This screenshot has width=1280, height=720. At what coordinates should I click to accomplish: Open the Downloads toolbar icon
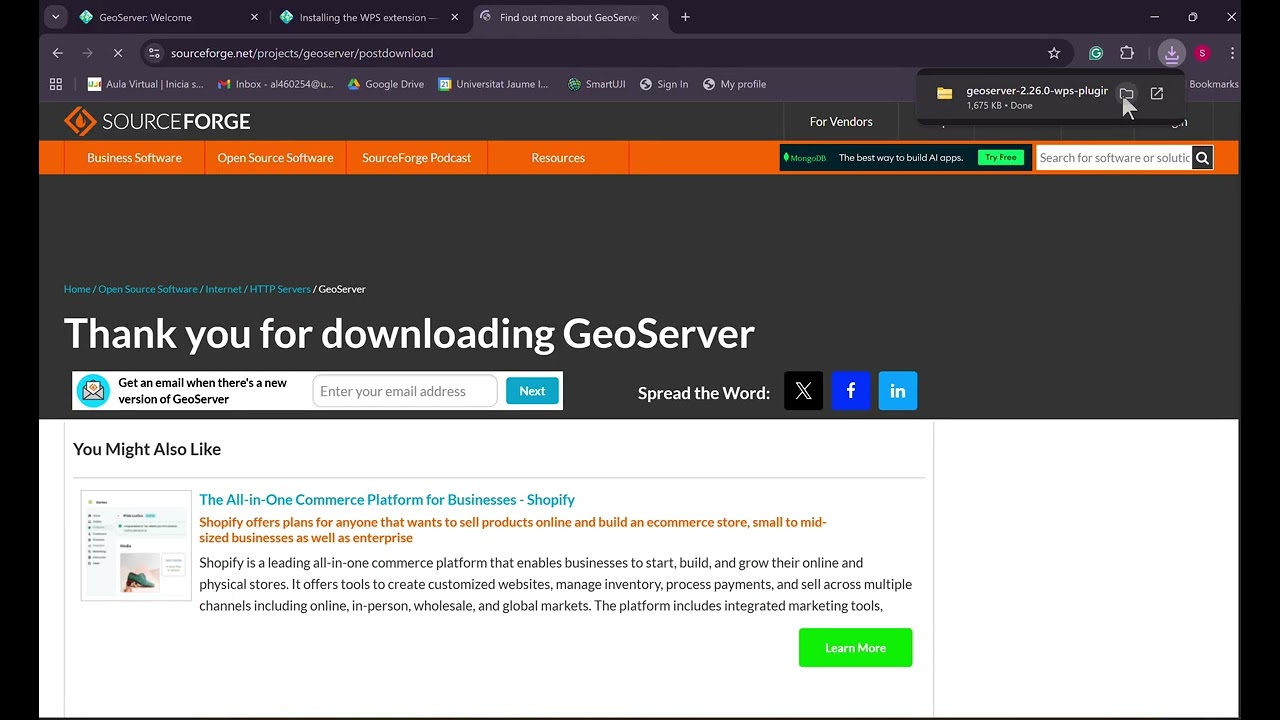(x=1172, y=53)
